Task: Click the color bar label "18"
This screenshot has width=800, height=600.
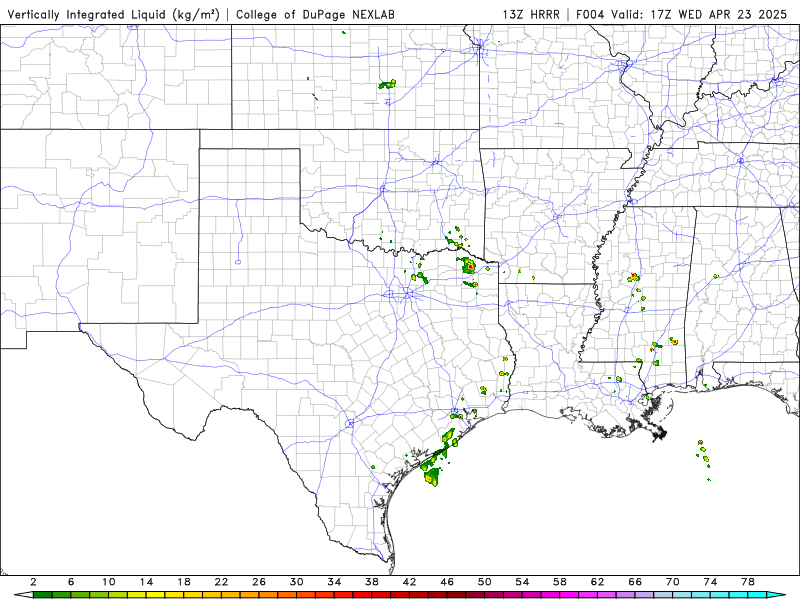Action: 184,582
